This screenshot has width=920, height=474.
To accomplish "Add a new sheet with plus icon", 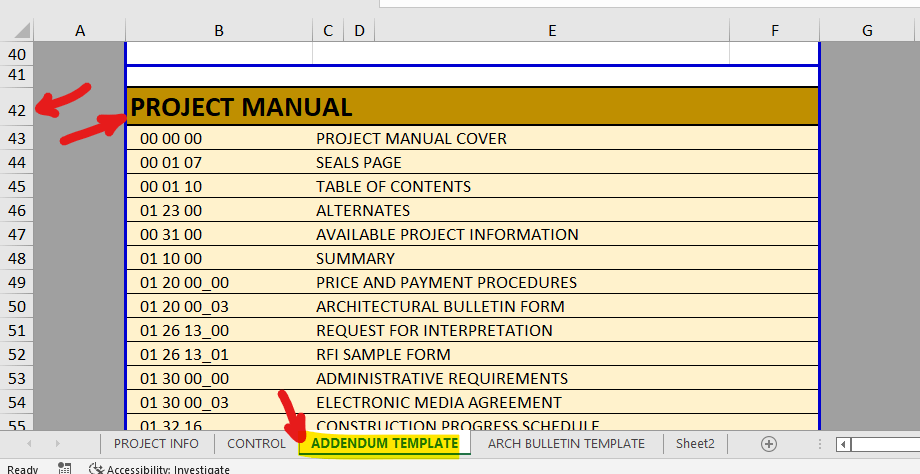I will tap(769, 443).
